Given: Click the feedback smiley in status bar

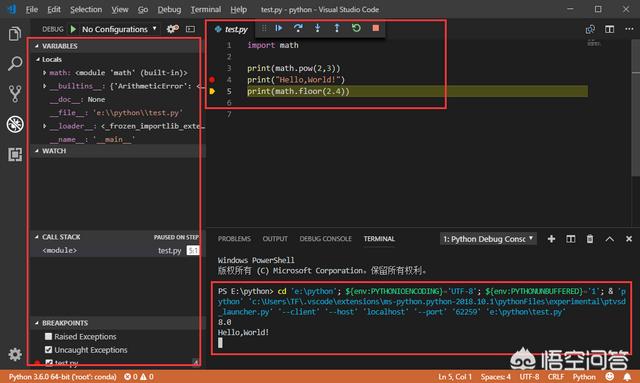Looking at the screenshot, I should coord(609,376).
